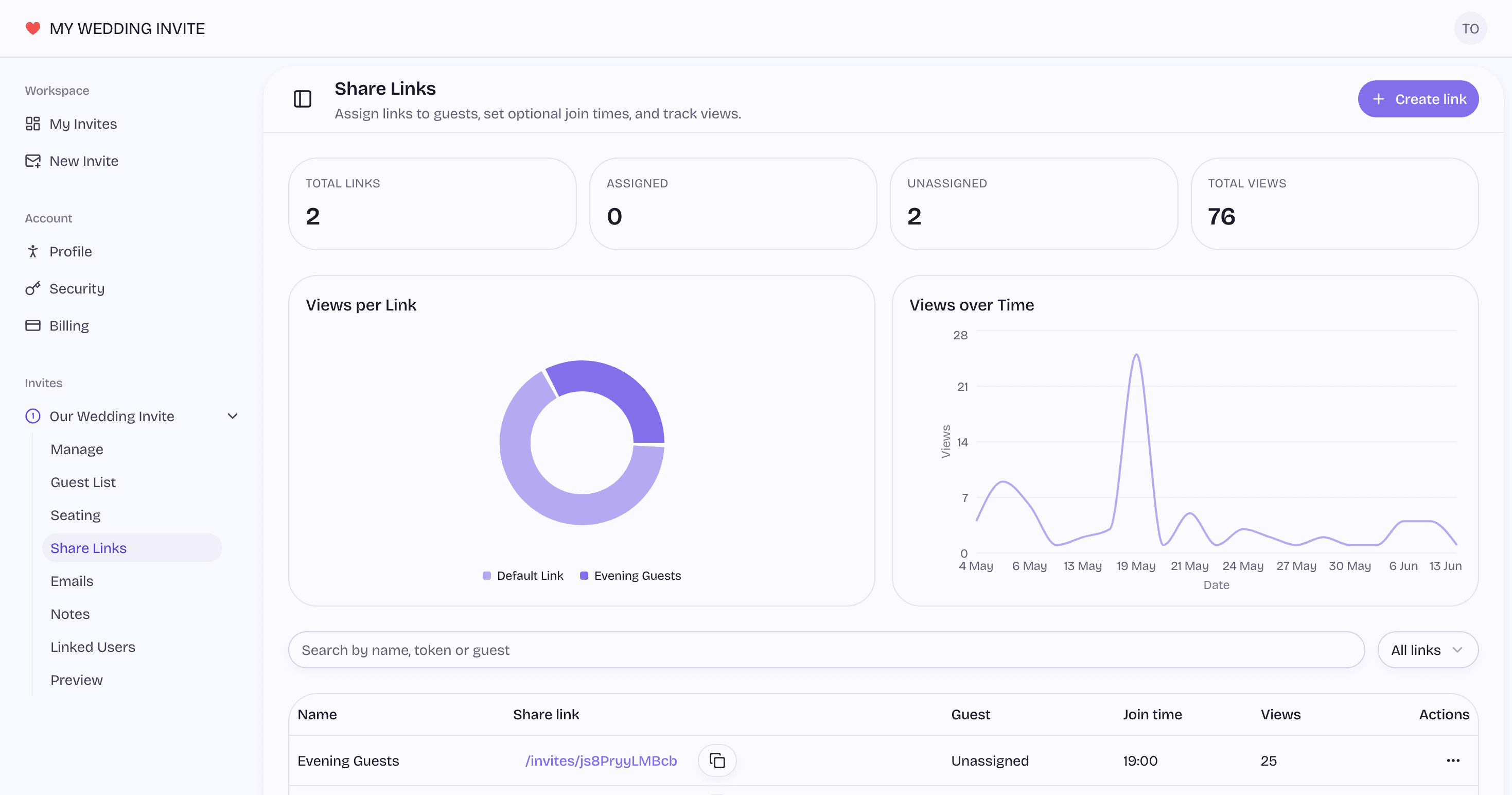Click the Share link column header
The width and height of the screenshot is (1512, 795).
[x=546, y=714]
